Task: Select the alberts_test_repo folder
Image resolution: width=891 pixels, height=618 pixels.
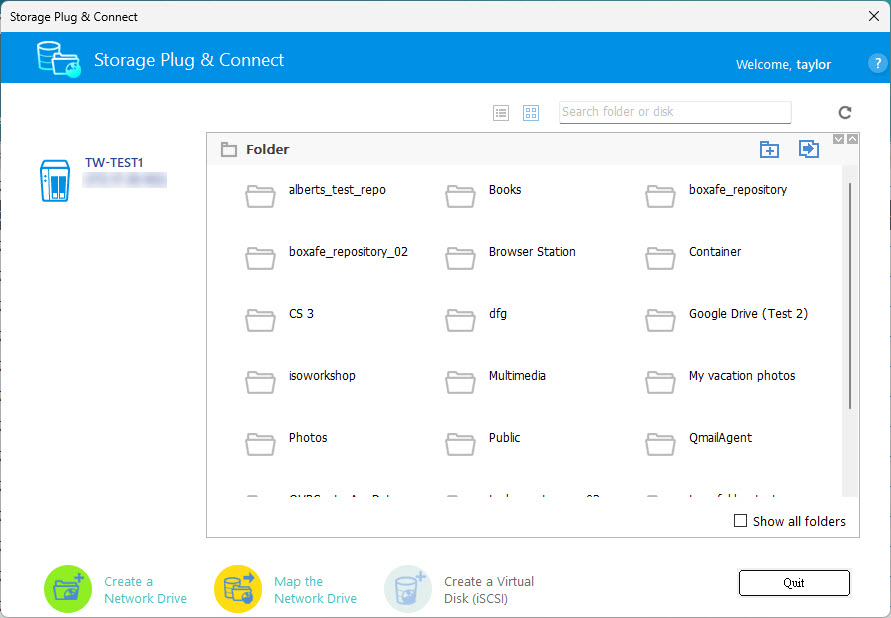Action: tap(336, 191)
